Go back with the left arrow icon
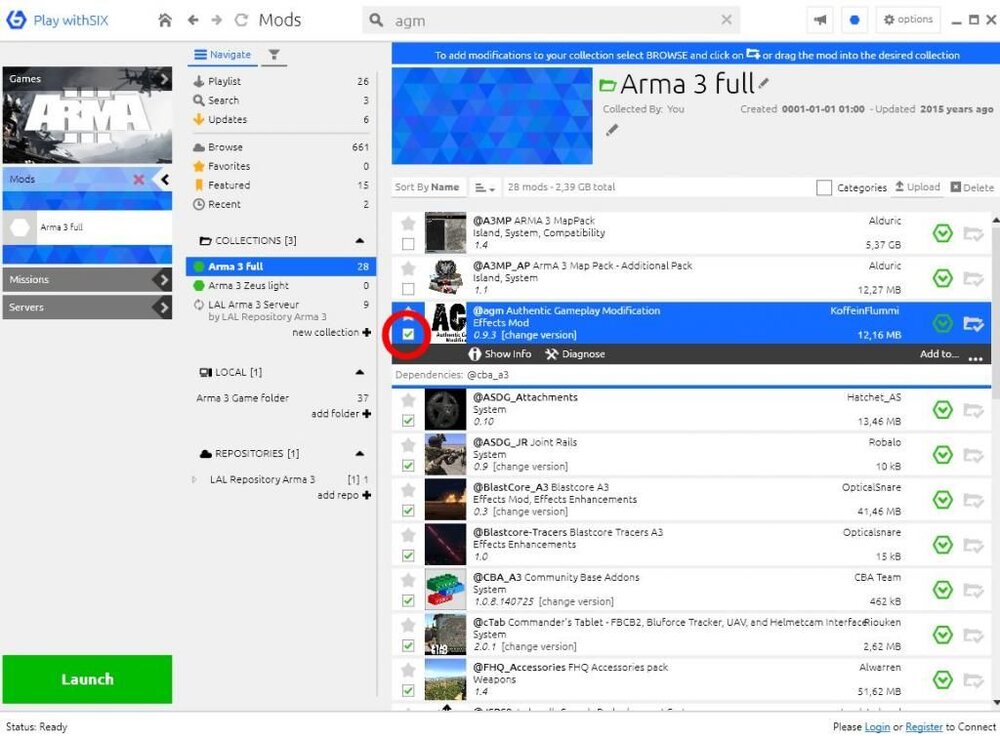This screenshot has width=1000, height=739. click(193, 20)
